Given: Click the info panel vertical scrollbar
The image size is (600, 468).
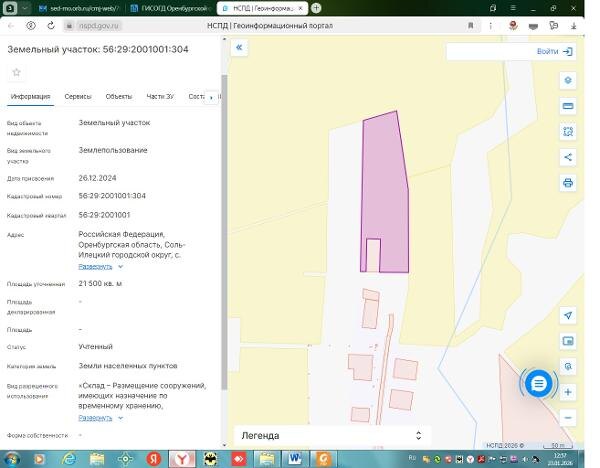Looking at the screenshot, I should point(224,233).
